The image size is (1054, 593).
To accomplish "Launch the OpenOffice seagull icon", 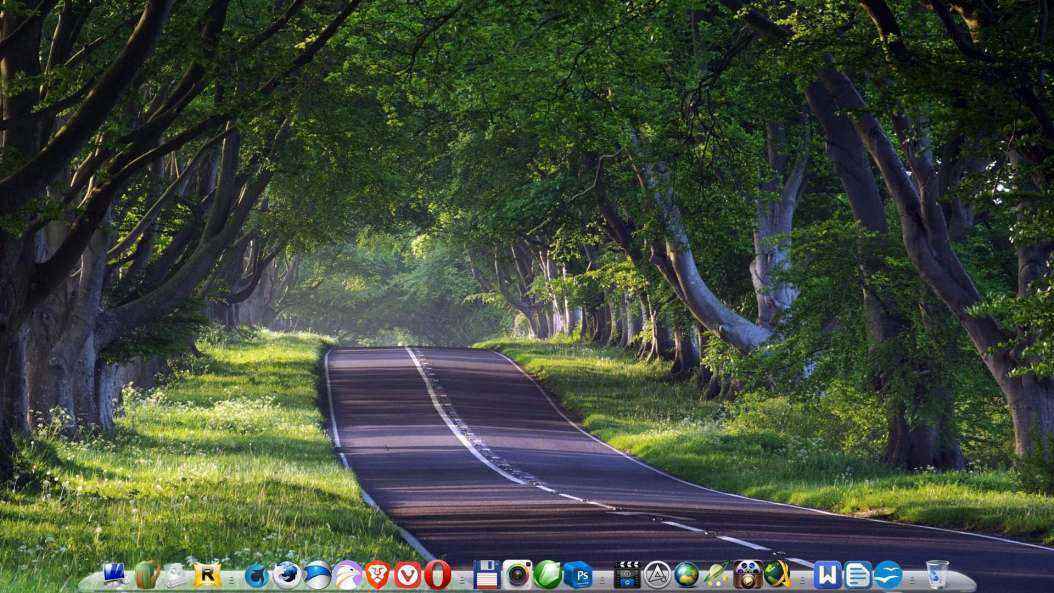I will 888,575.
